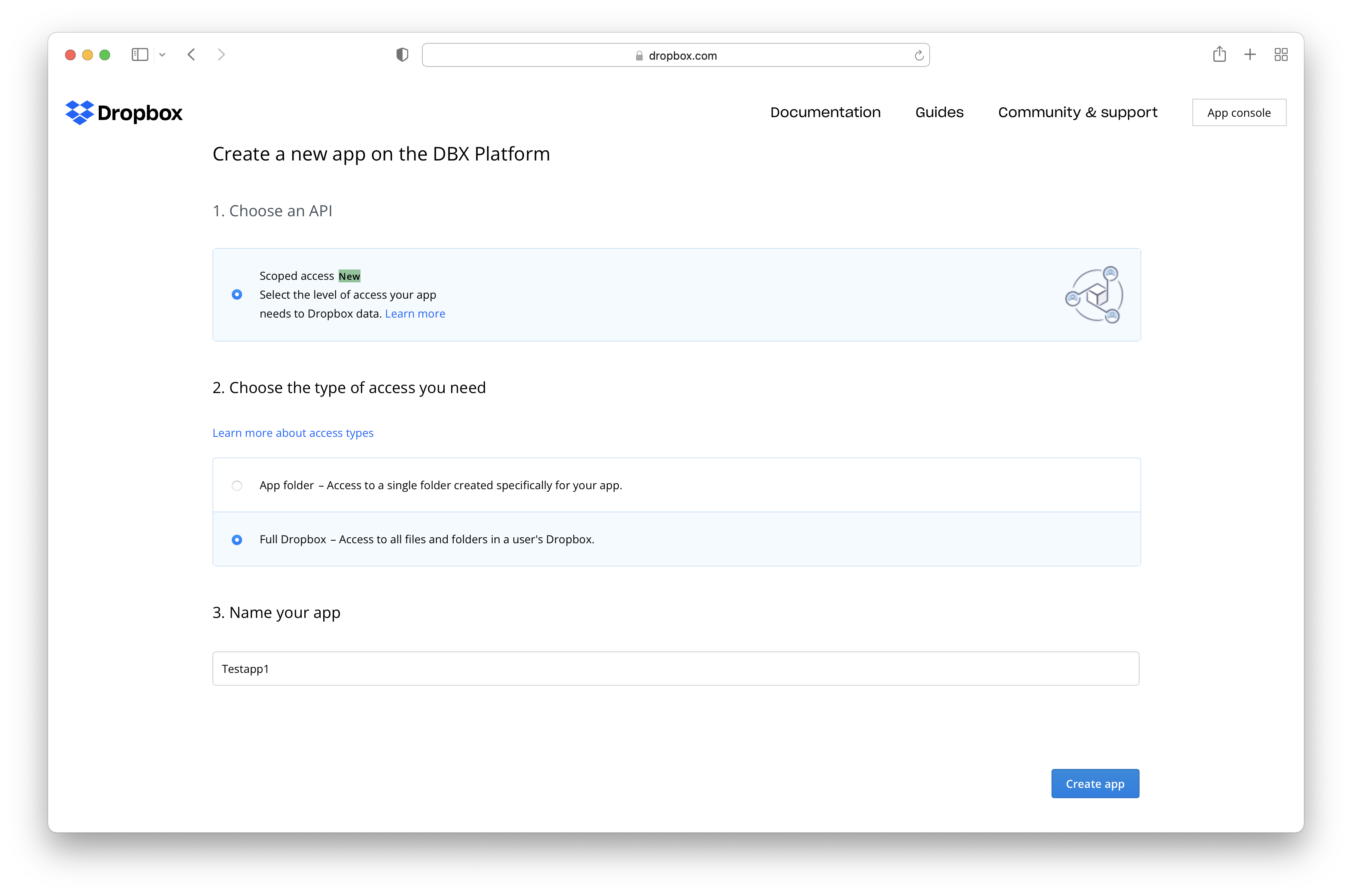Close the Safari window with red button
The image size is (1352, 896).
pyautogui.click(x=70, y=55)
